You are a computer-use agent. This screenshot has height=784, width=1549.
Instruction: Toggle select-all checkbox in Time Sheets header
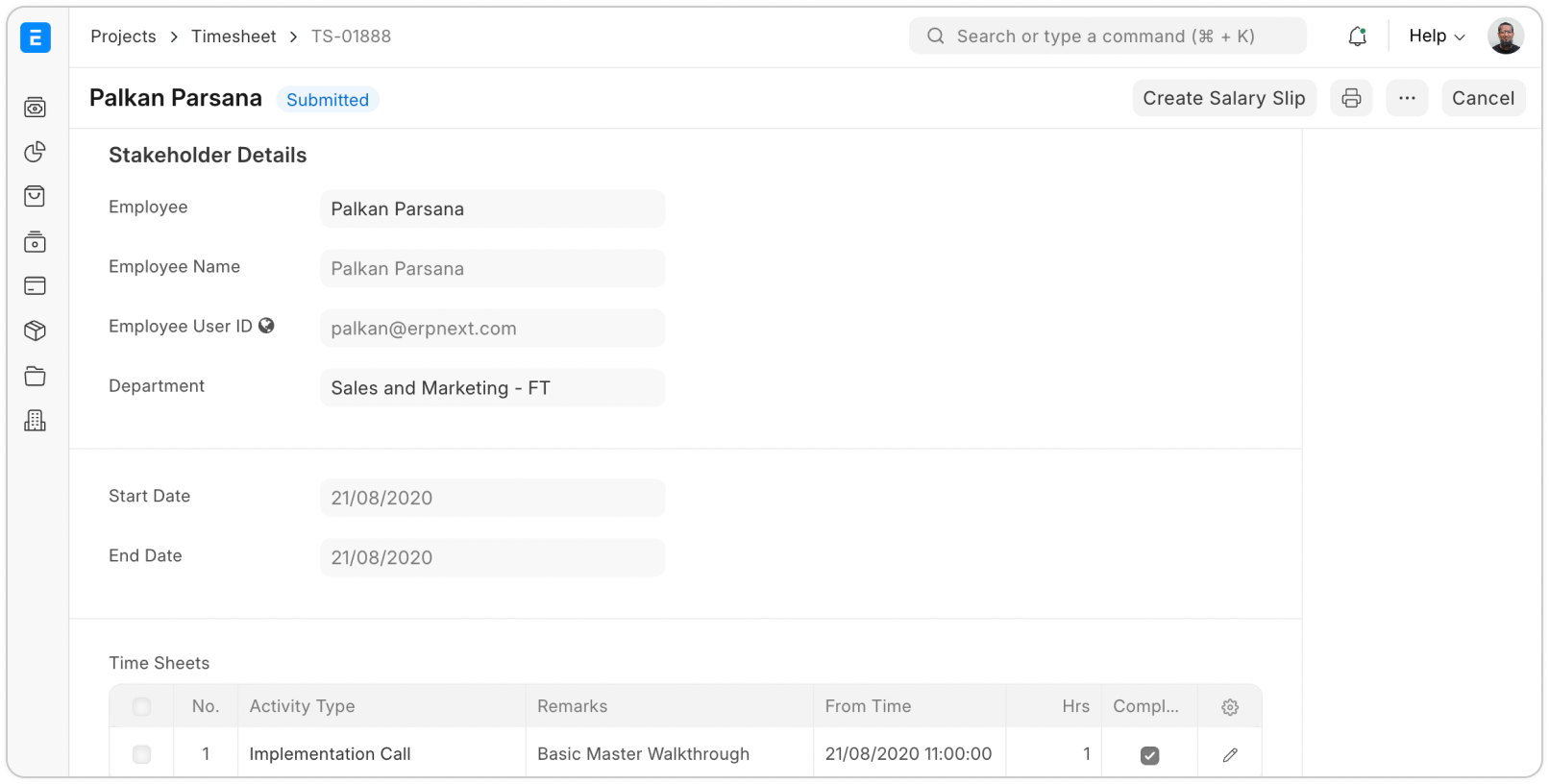[x=141, y=707]
